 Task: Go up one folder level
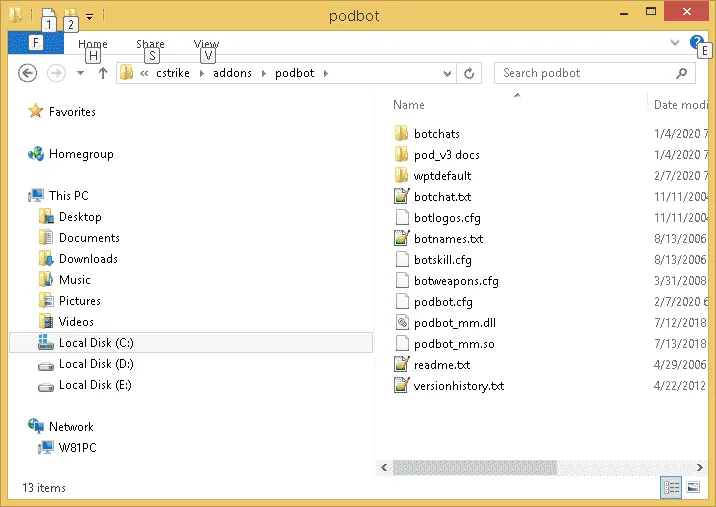103,73
